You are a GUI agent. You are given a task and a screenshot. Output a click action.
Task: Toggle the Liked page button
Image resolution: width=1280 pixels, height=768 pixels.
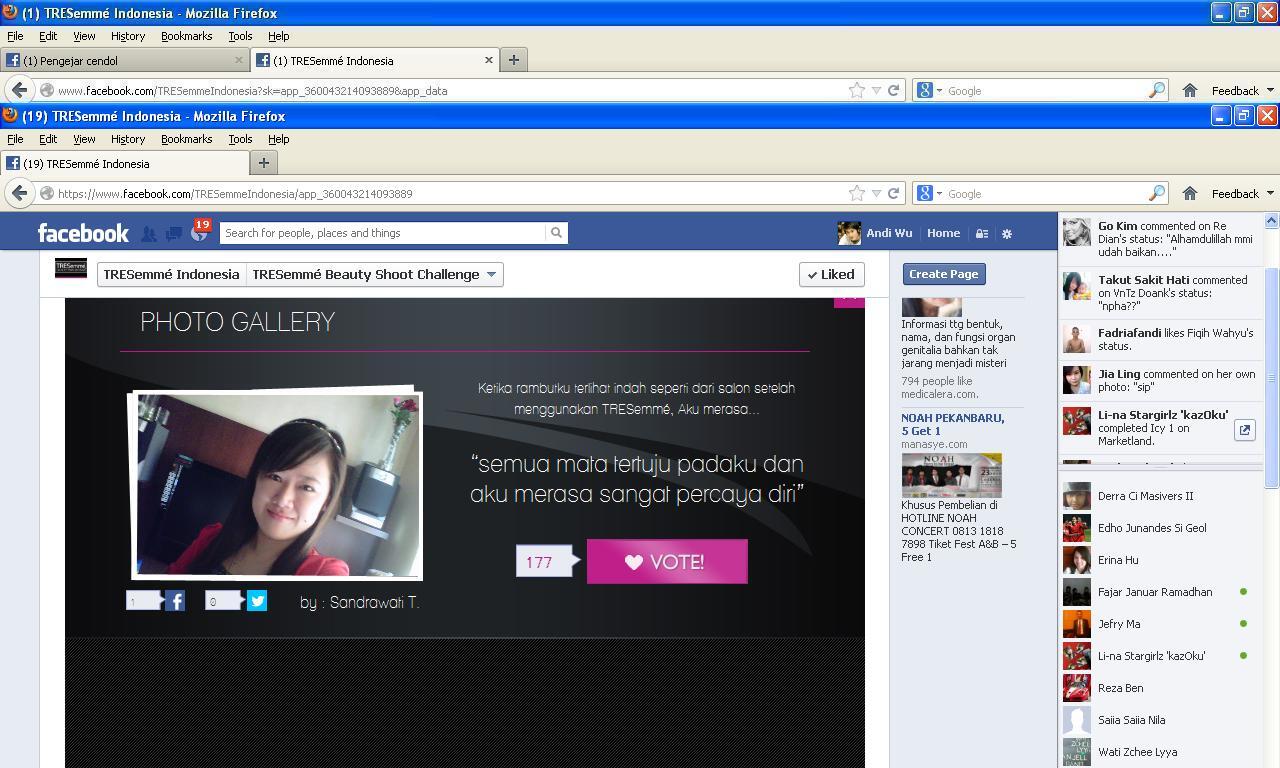(831, 274)
